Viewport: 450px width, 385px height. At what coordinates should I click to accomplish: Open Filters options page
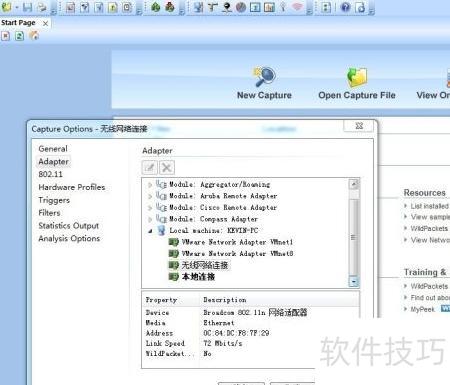click(x=49, y=213)
